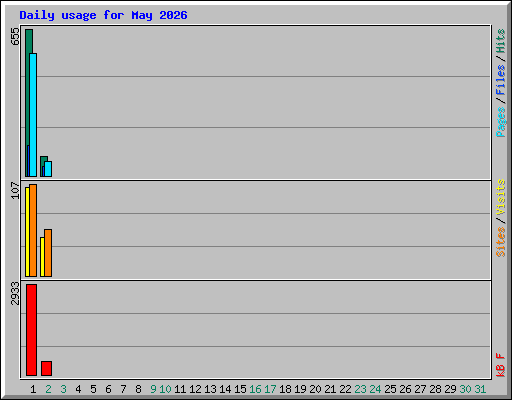Screen dimensions: 512x400
Task: Click day 19 label on the x-axis
Action: pyautogui.click(x=300, y=389)
